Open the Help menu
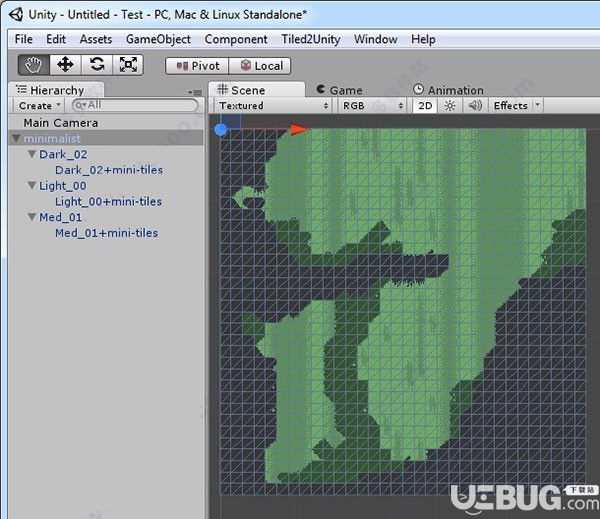The width and height of the screenshot is (600, 519). click(423, 39)
